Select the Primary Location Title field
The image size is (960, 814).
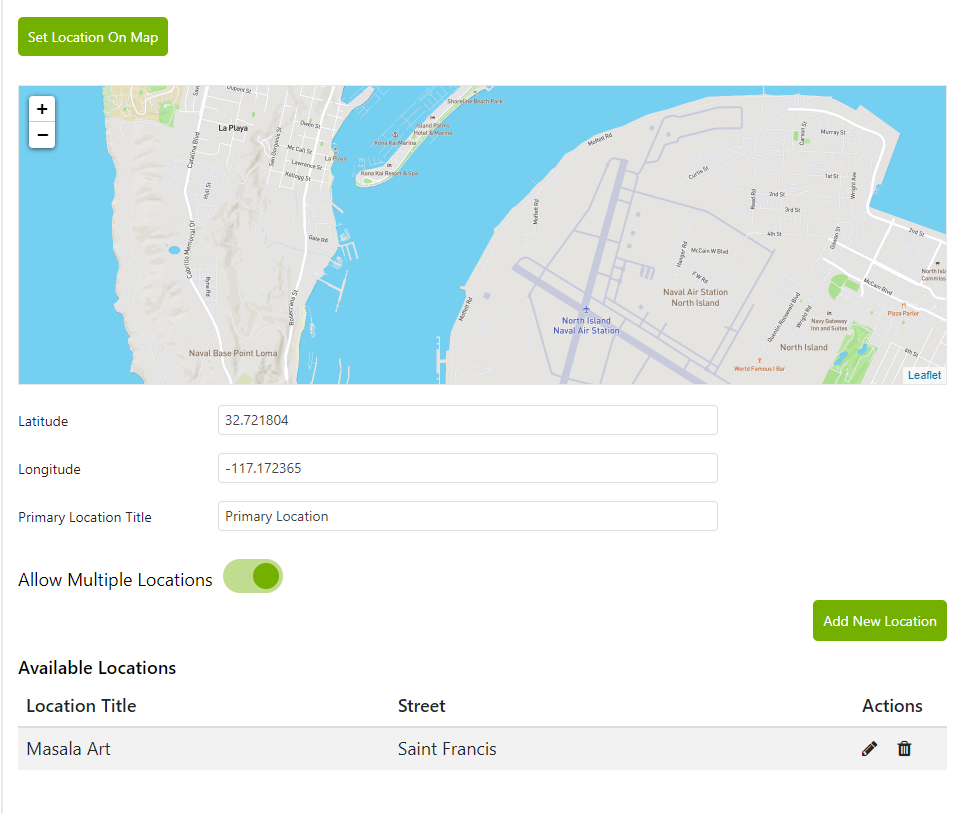coord(467,517)
